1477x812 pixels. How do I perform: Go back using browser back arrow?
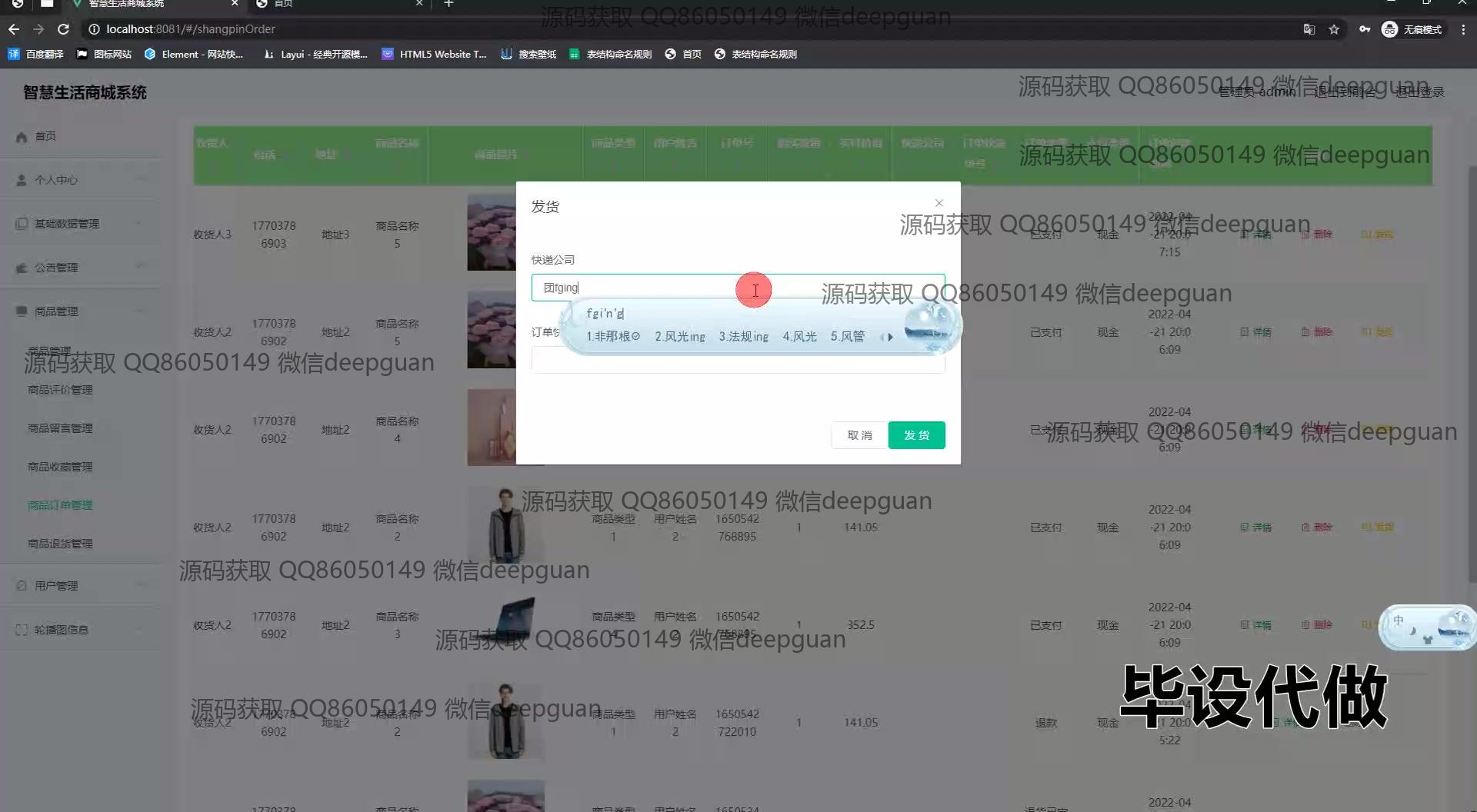click(14, 29)
